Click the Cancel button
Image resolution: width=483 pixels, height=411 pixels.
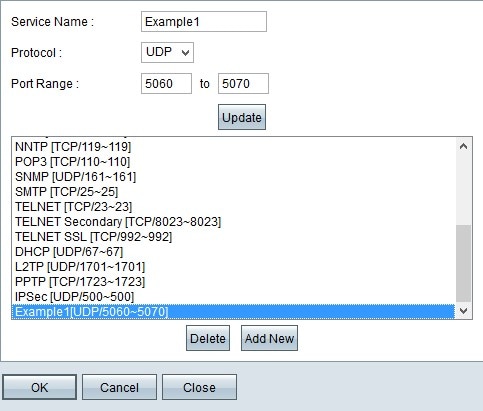tap(119, 387)
